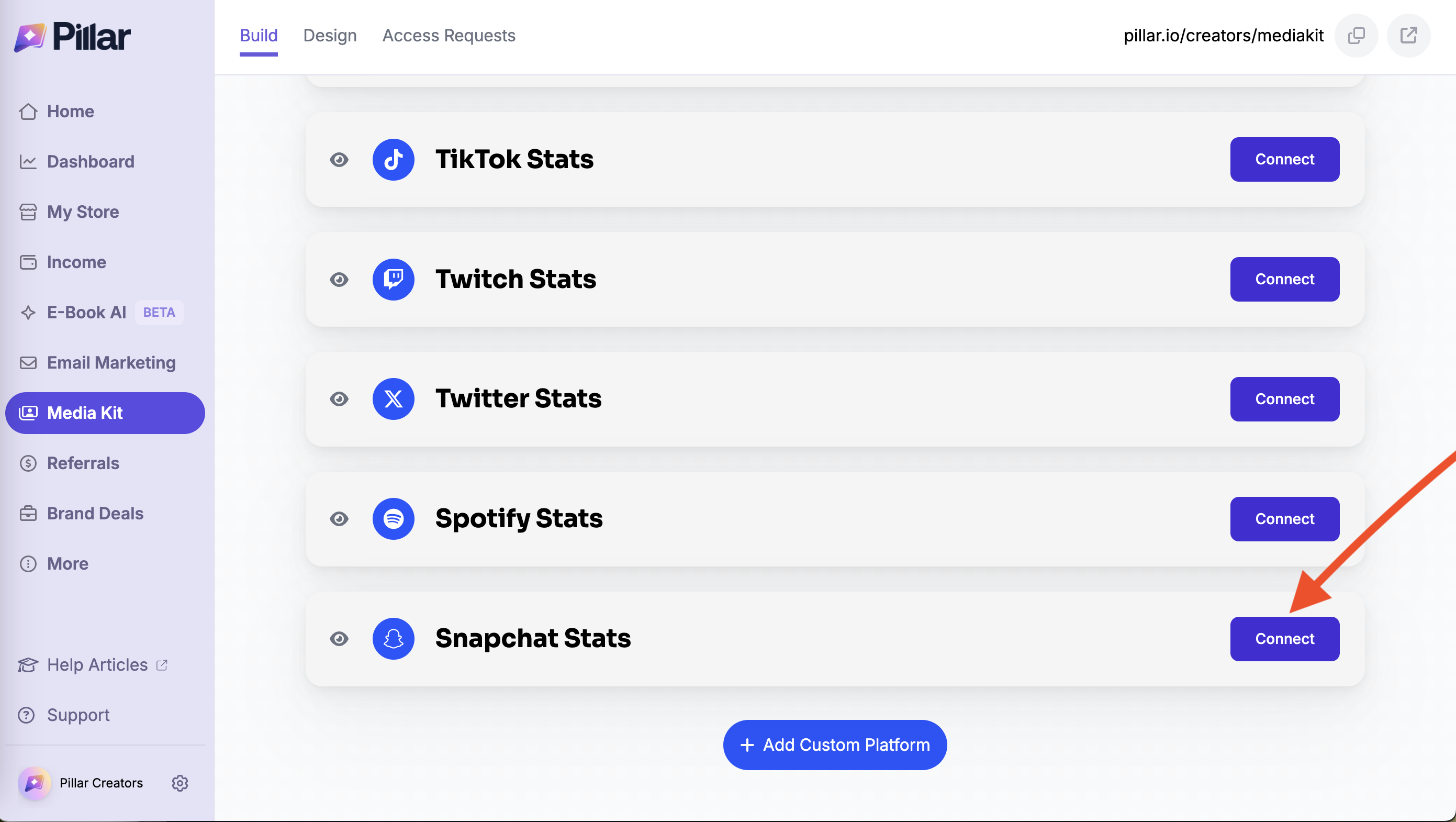Open account settings gear icon
The height and width of the screenshot is (822, 1456).
pos(180,783)
